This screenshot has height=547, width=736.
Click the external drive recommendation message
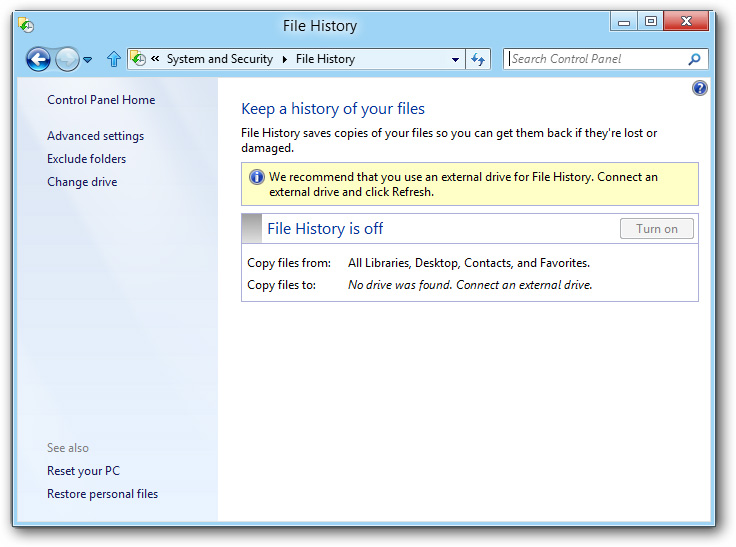463,185
